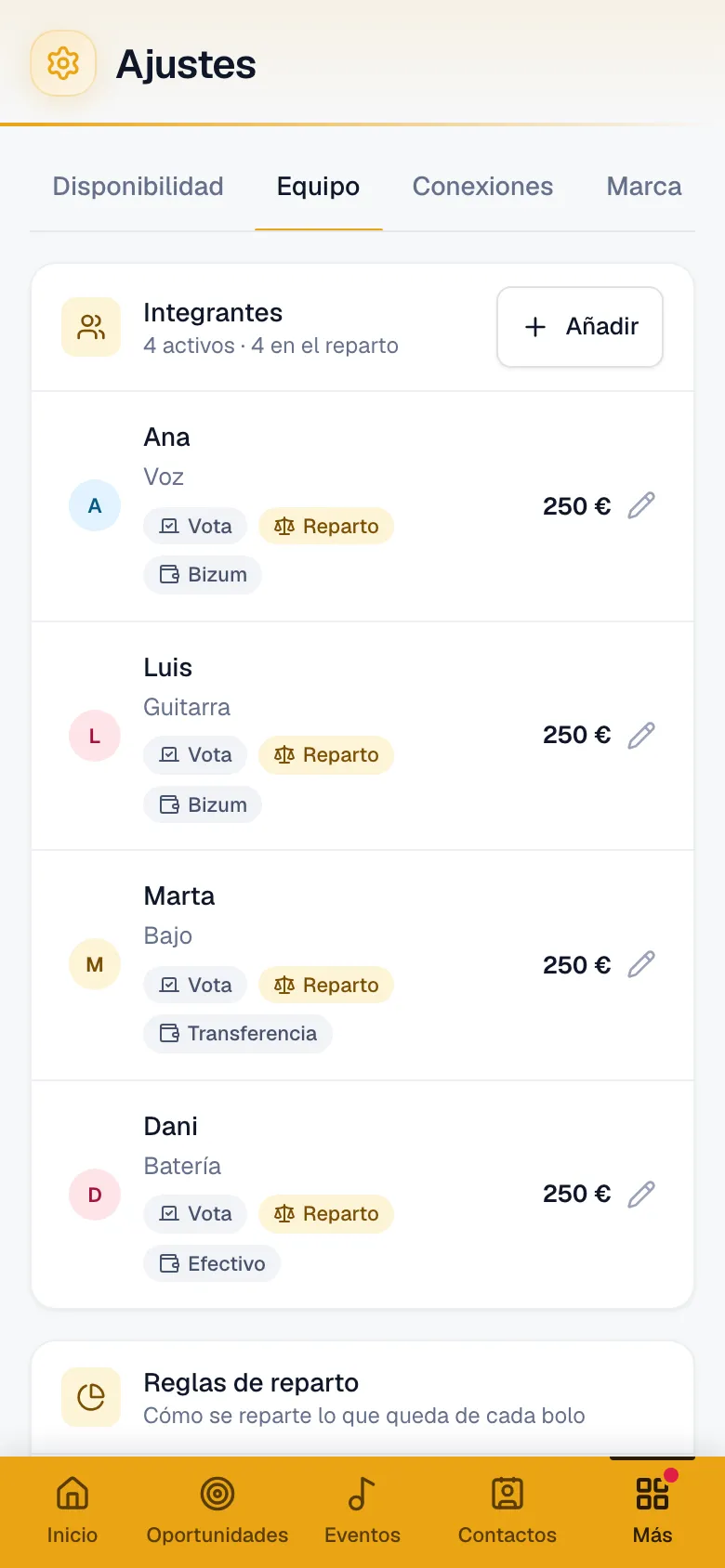Edit Luis's share with pencil icon
The height and width of the screenshot is (1568, 725).
tap(641, 735)
